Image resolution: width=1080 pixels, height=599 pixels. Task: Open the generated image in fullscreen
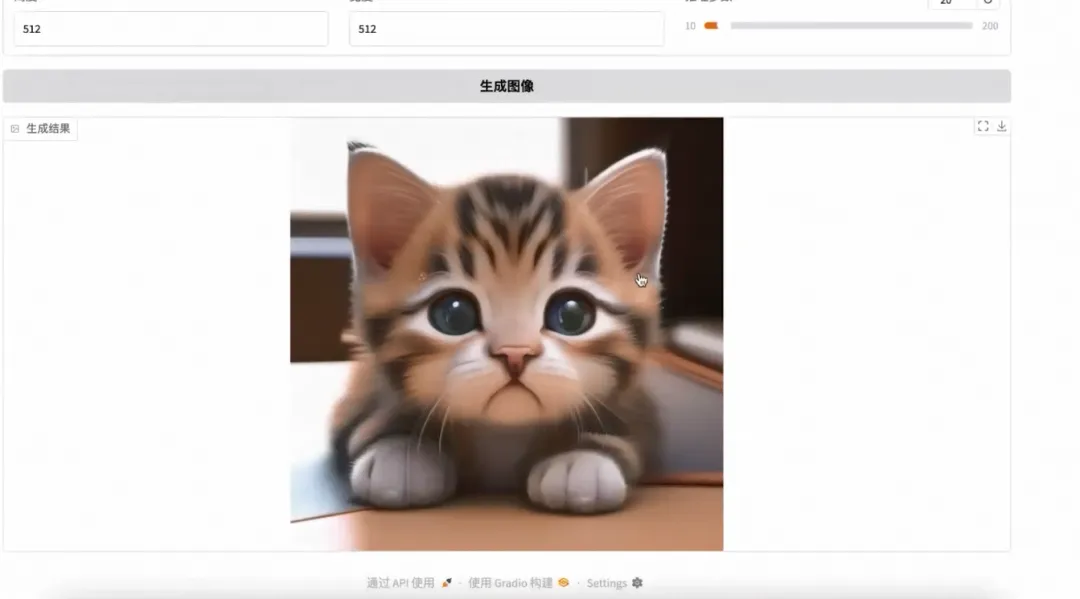pyautogui.click(x=983, y=126)
